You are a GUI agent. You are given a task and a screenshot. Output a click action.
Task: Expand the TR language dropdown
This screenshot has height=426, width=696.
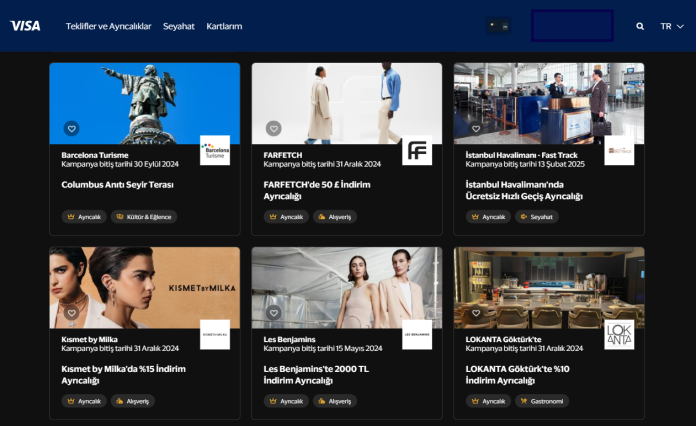click(x=671, y=26)
